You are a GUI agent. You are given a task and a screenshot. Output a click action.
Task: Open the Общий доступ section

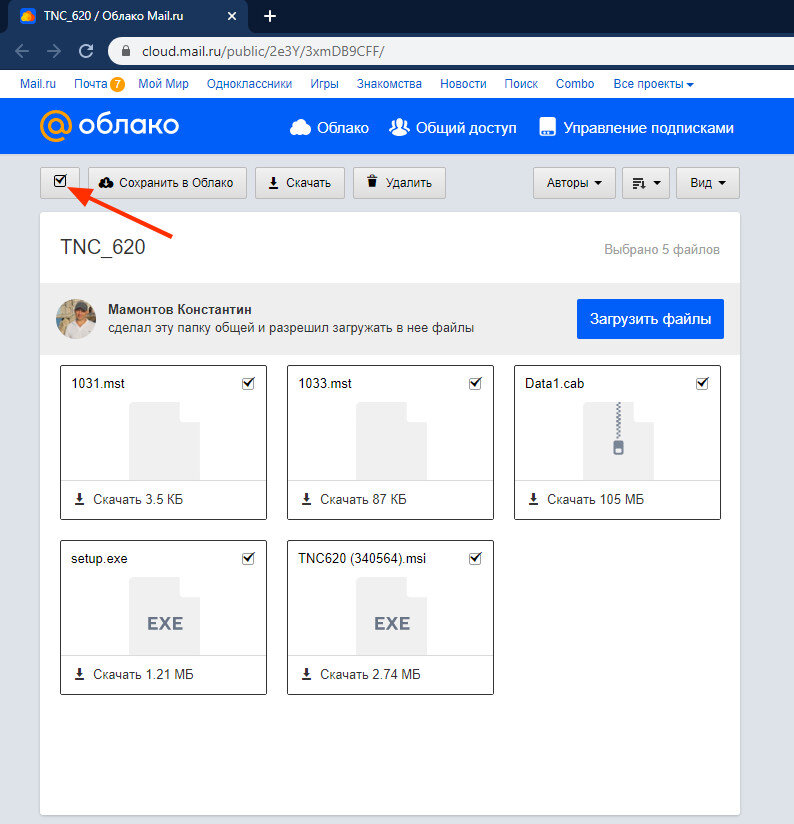[x=452, y=128]
